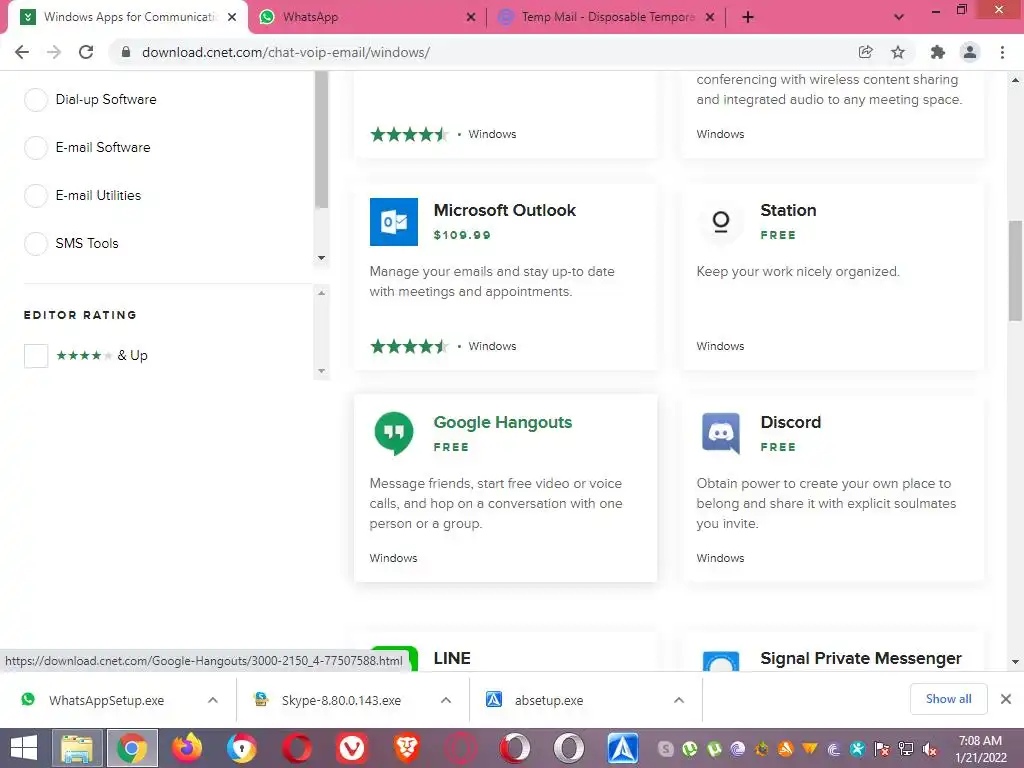Open Windows Start menu

(x=24, y=748)
